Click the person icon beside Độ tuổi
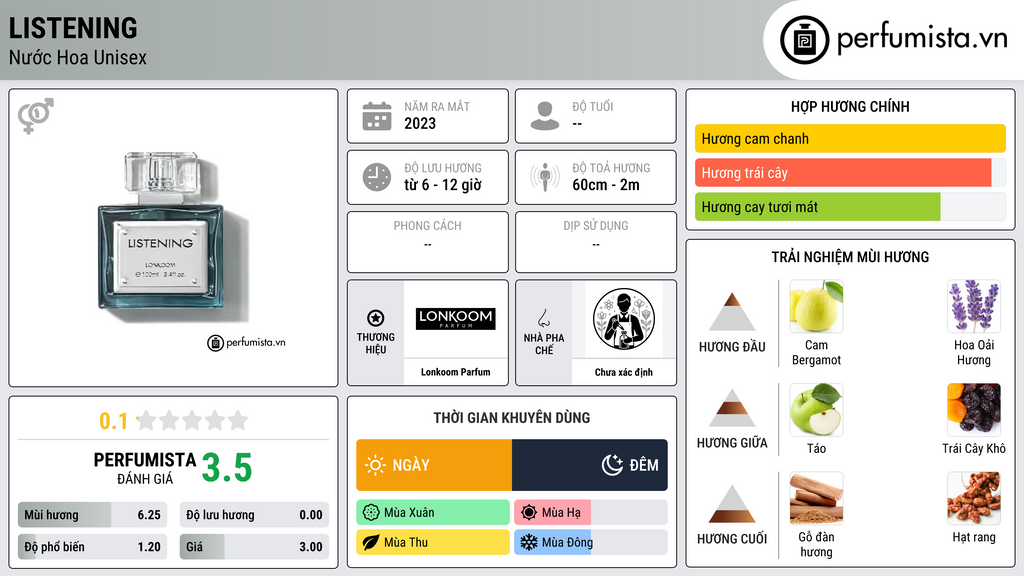 (545, 116)
